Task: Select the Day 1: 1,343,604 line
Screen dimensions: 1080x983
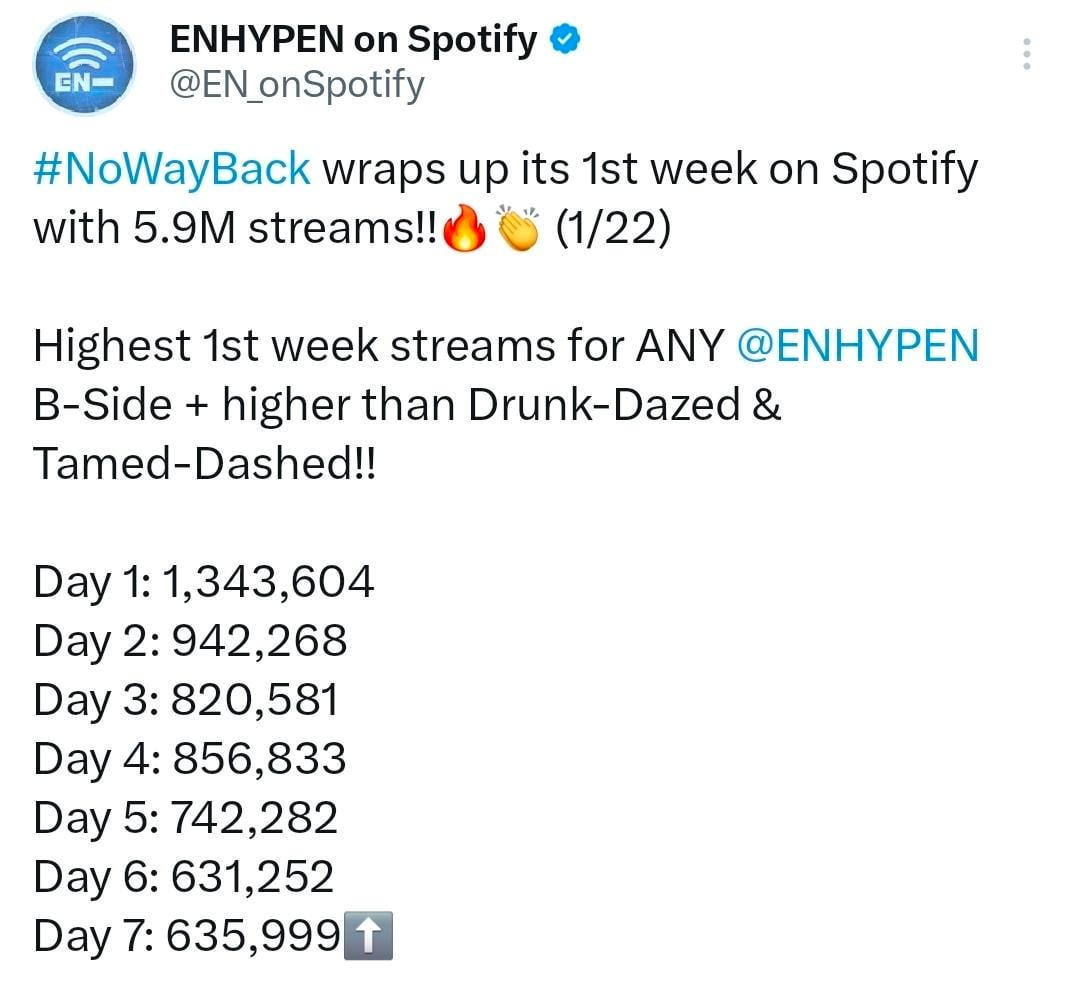Action: [x=204, y=582]
